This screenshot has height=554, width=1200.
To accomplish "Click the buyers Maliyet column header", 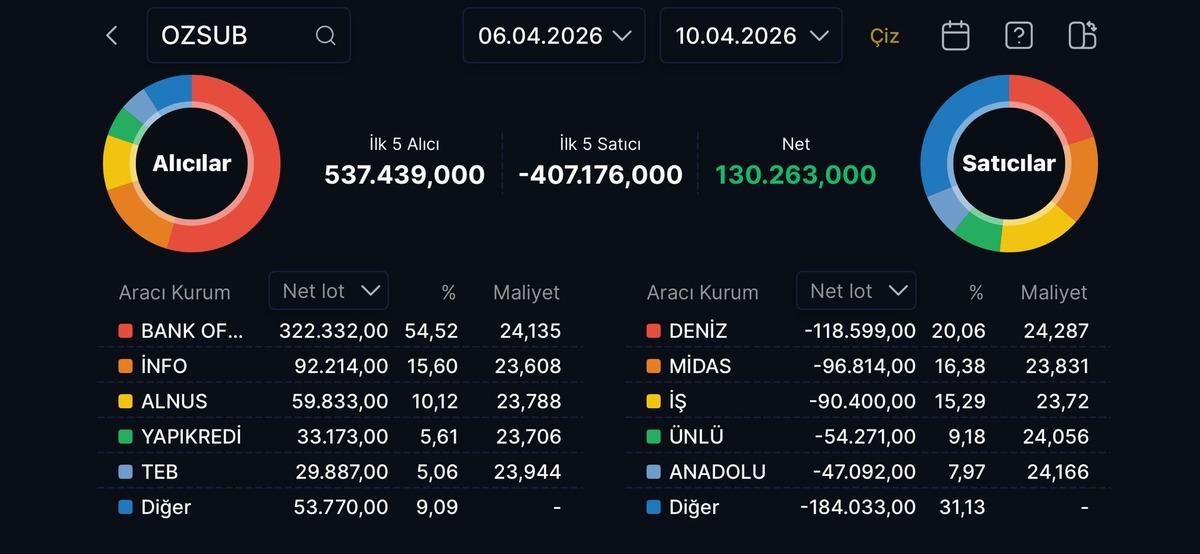I will 526,293.
